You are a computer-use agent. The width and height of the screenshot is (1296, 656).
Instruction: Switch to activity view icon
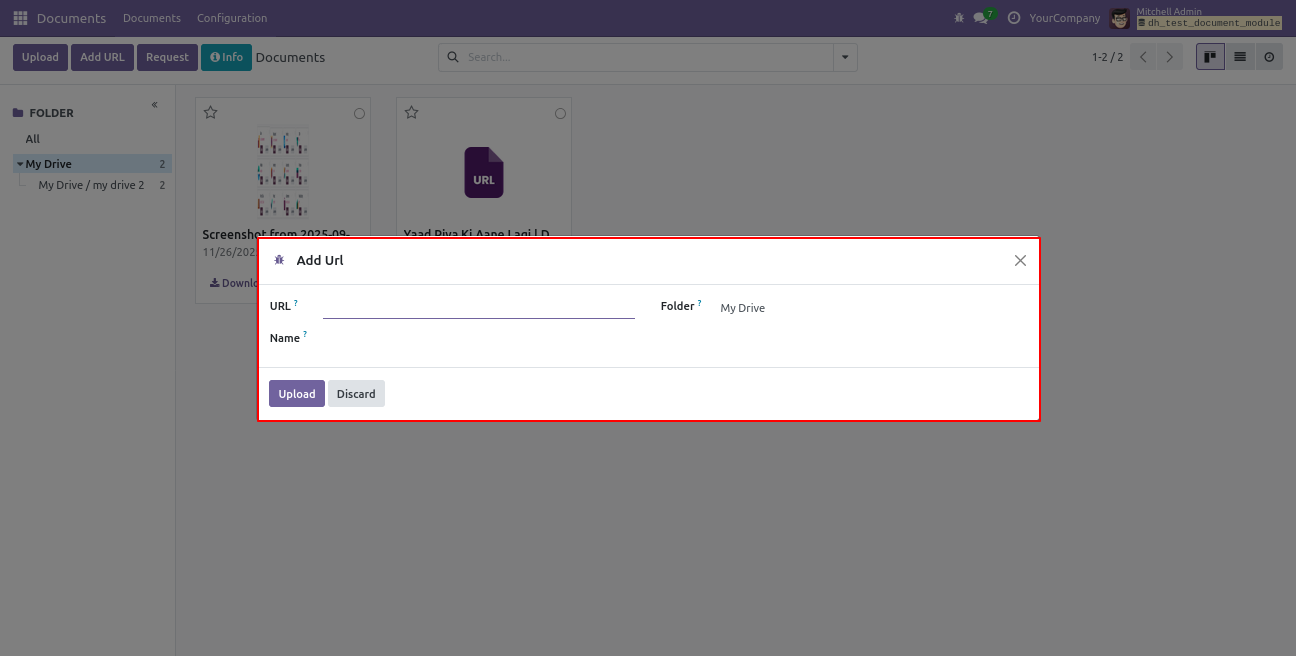coord(1269,57)
